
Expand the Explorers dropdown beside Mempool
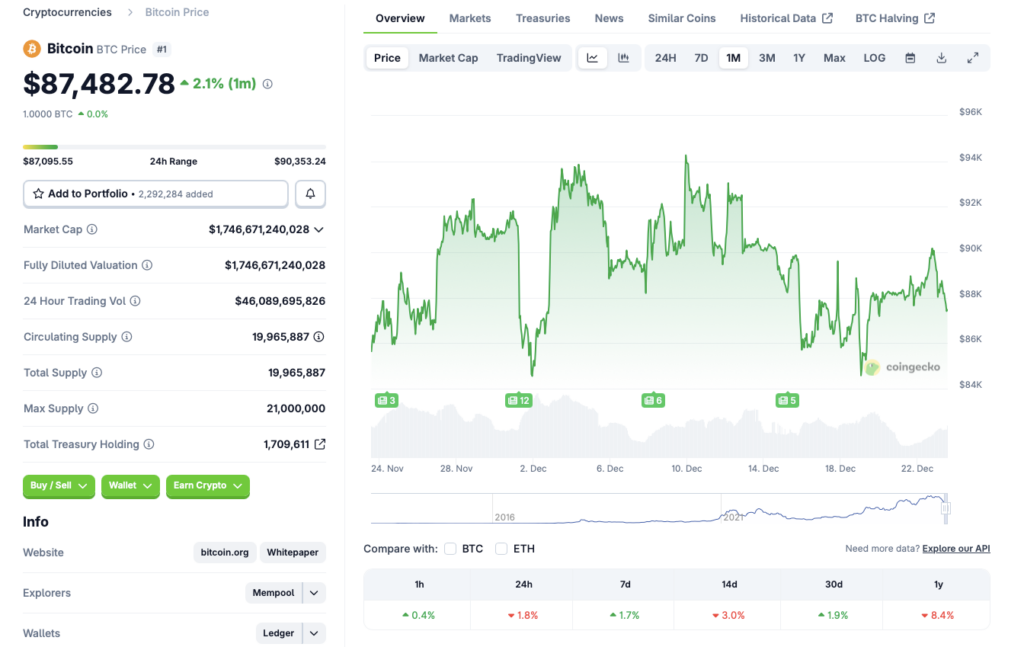[x=313, y=593]
